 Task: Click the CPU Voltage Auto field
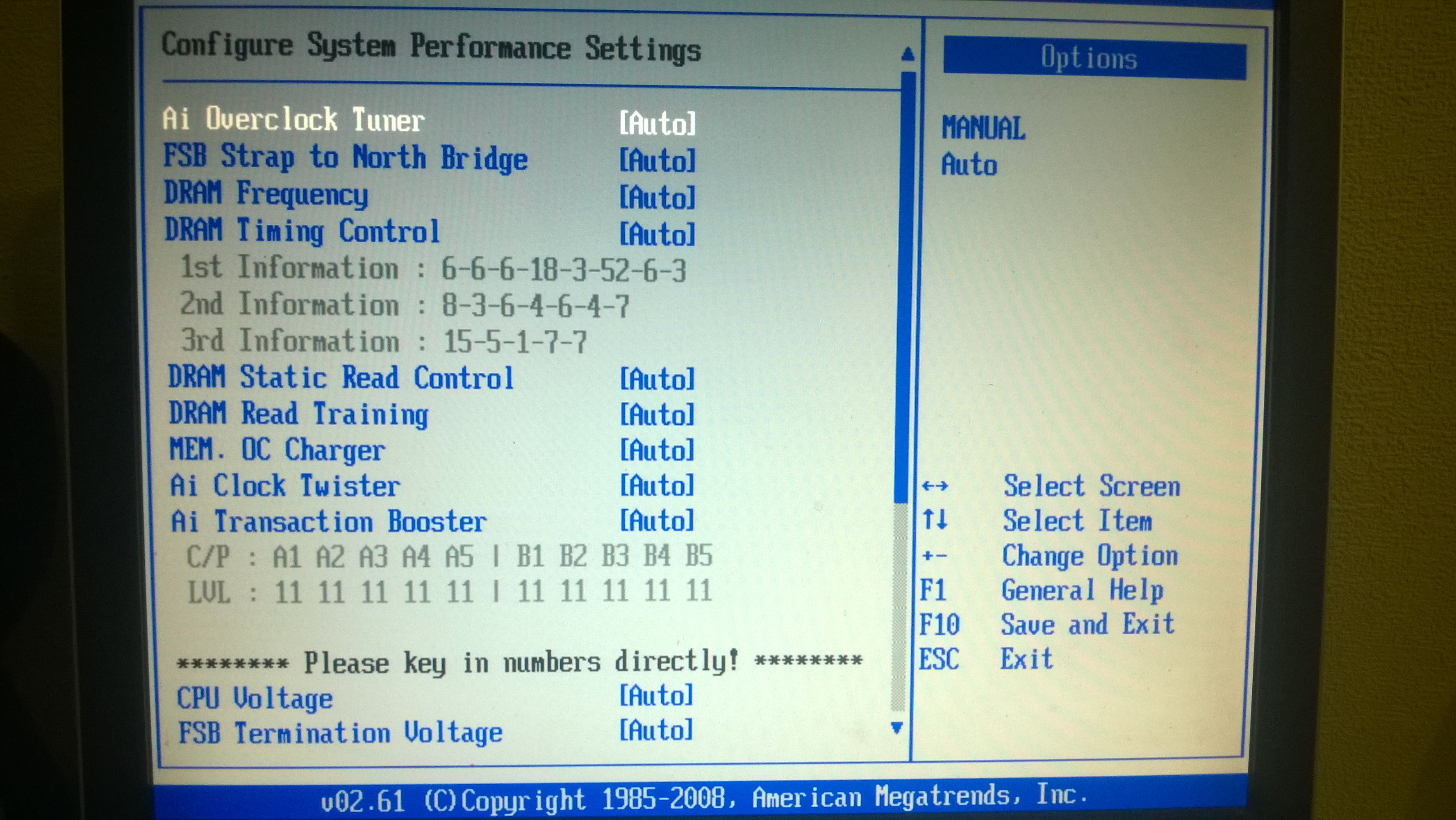[656, 695]
